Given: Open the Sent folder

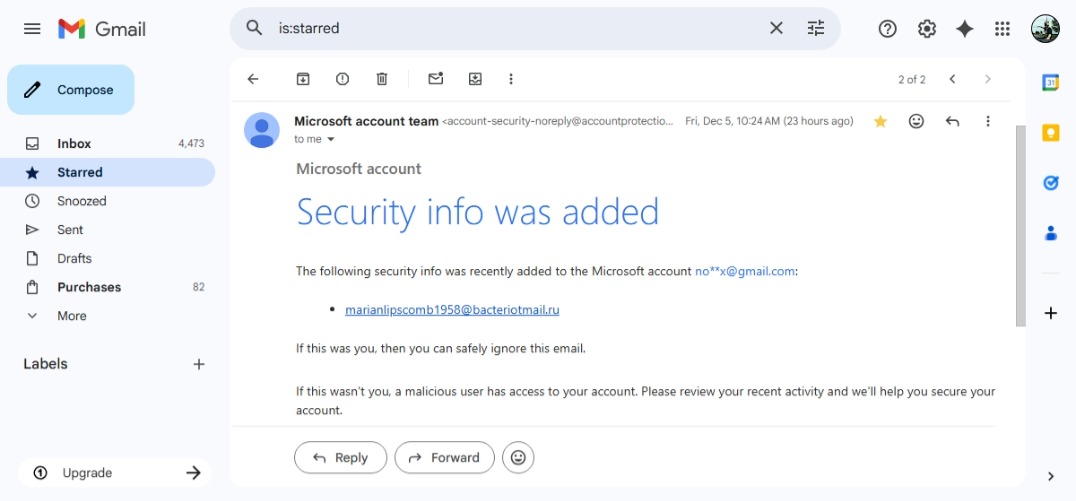Looking at the screenshot, I should coord(108,230).
